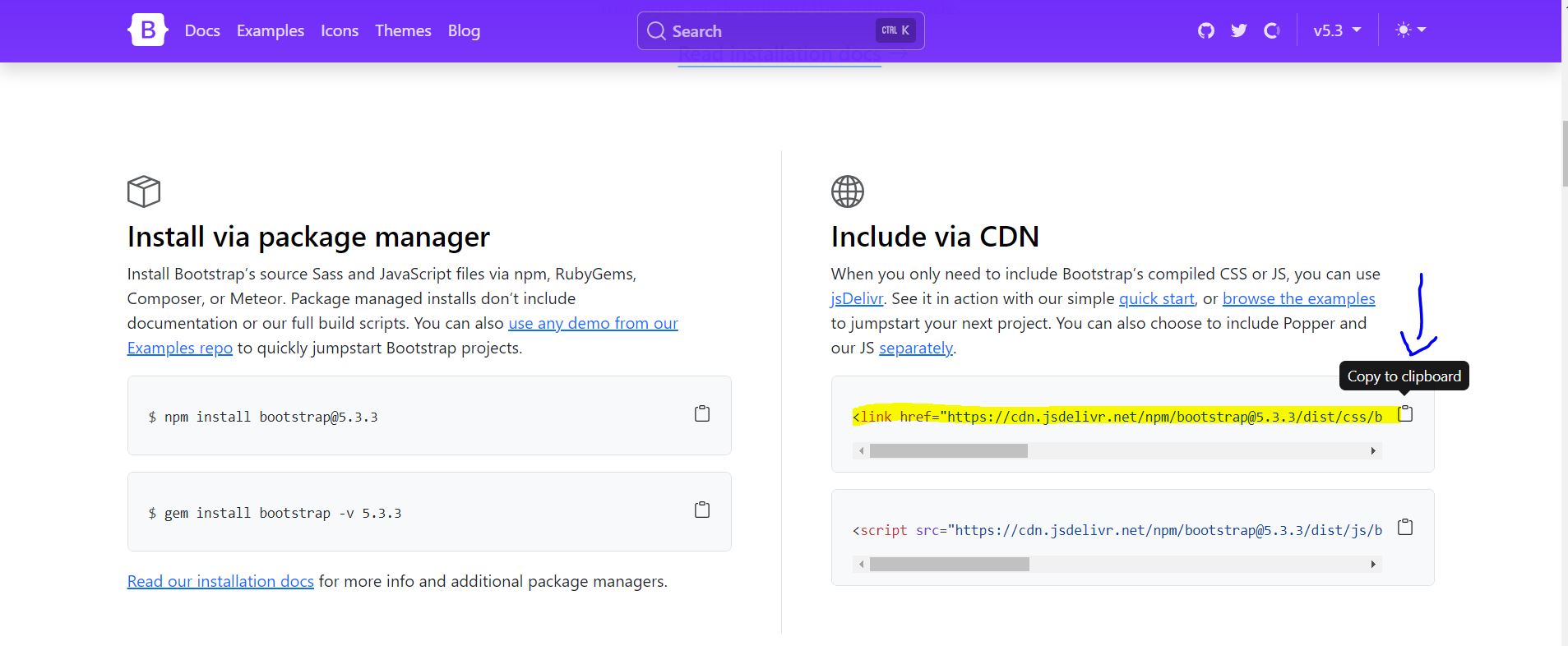Click the search magnifier icon
The height and width of the screenshot is (646, 1568).
[656, 31]
